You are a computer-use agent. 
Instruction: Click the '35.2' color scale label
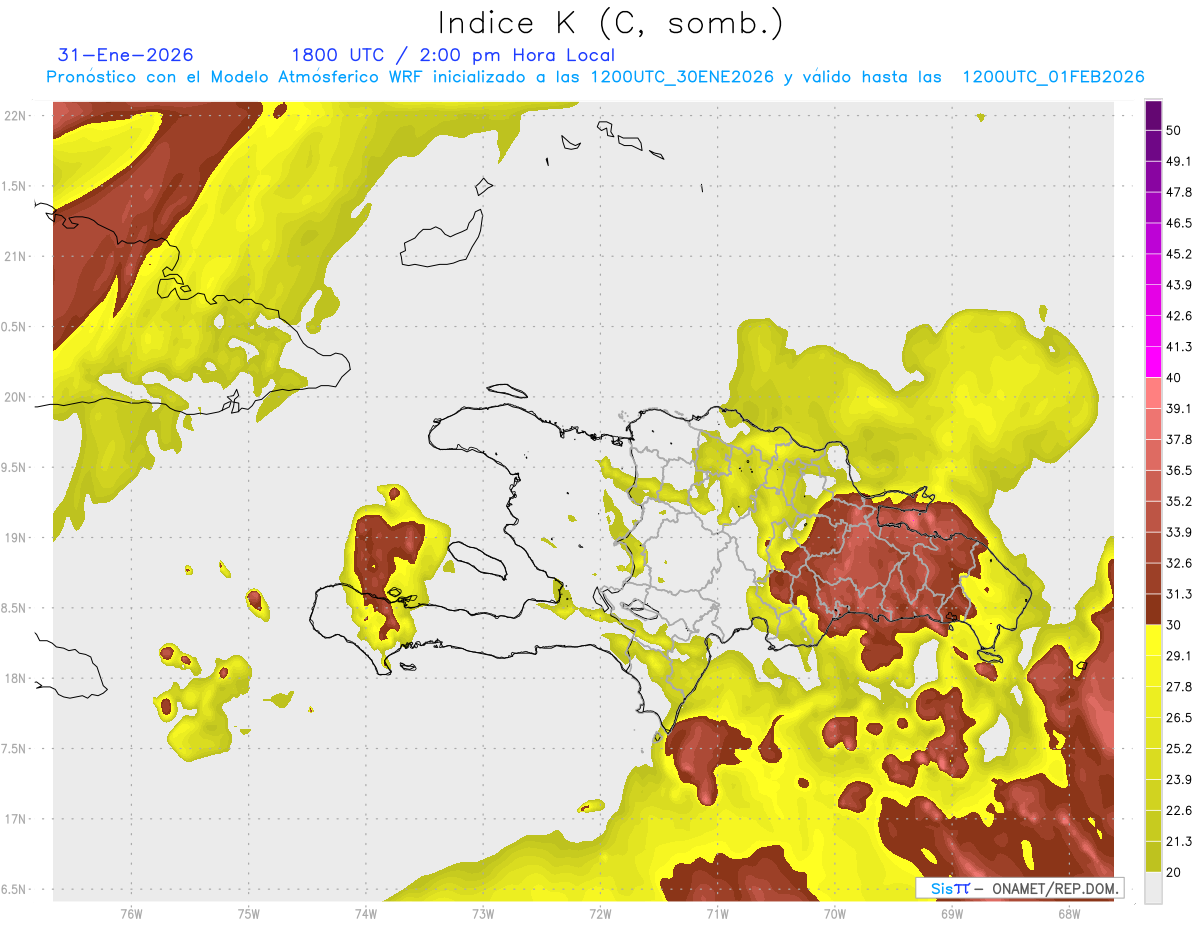(1179, 501)
